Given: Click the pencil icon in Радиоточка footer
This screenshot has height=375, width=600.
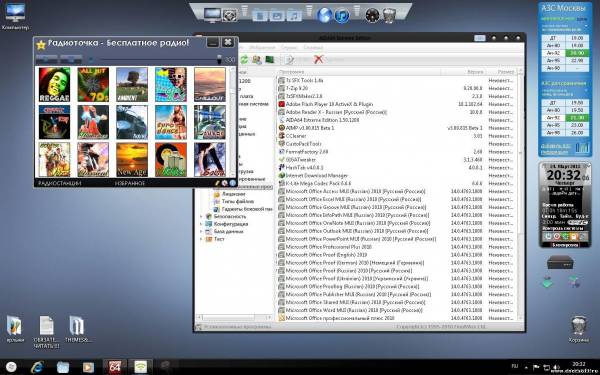Looking at the screenshot, I should pyautogui.click(x=217, y=183).
